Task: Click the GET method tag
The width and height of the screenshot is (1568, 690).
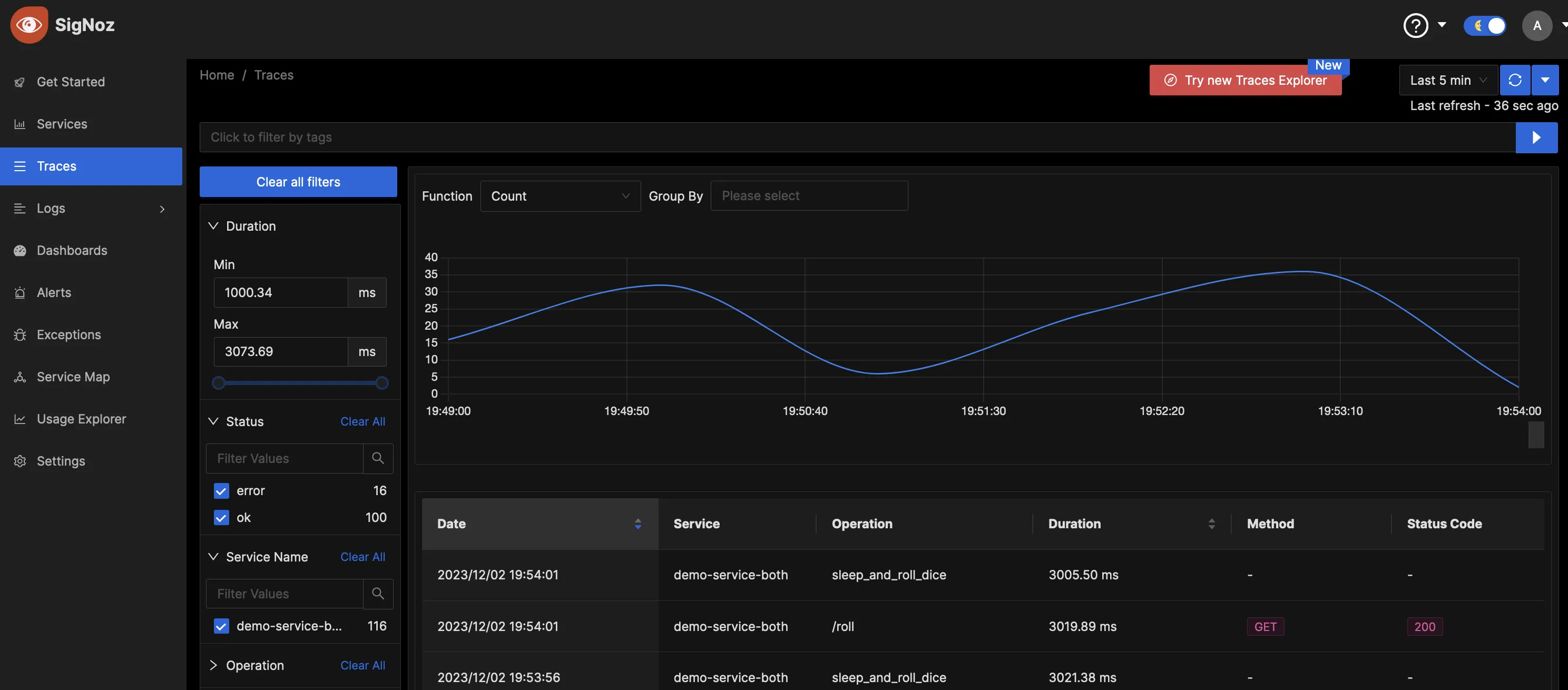Action: click(x=1266, y=626)
